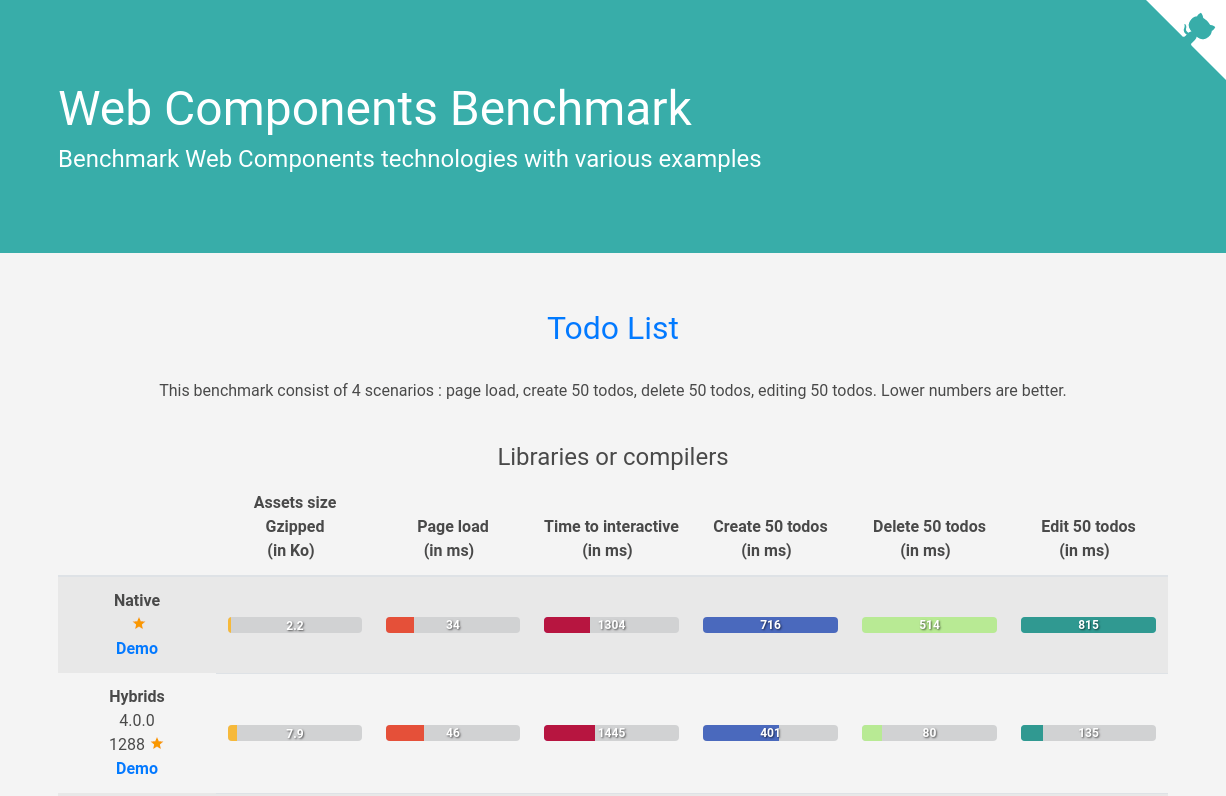Click Hybrids time to interactive bar 1445
Viewport: 1226px width, 796px height.
(611, 733)
